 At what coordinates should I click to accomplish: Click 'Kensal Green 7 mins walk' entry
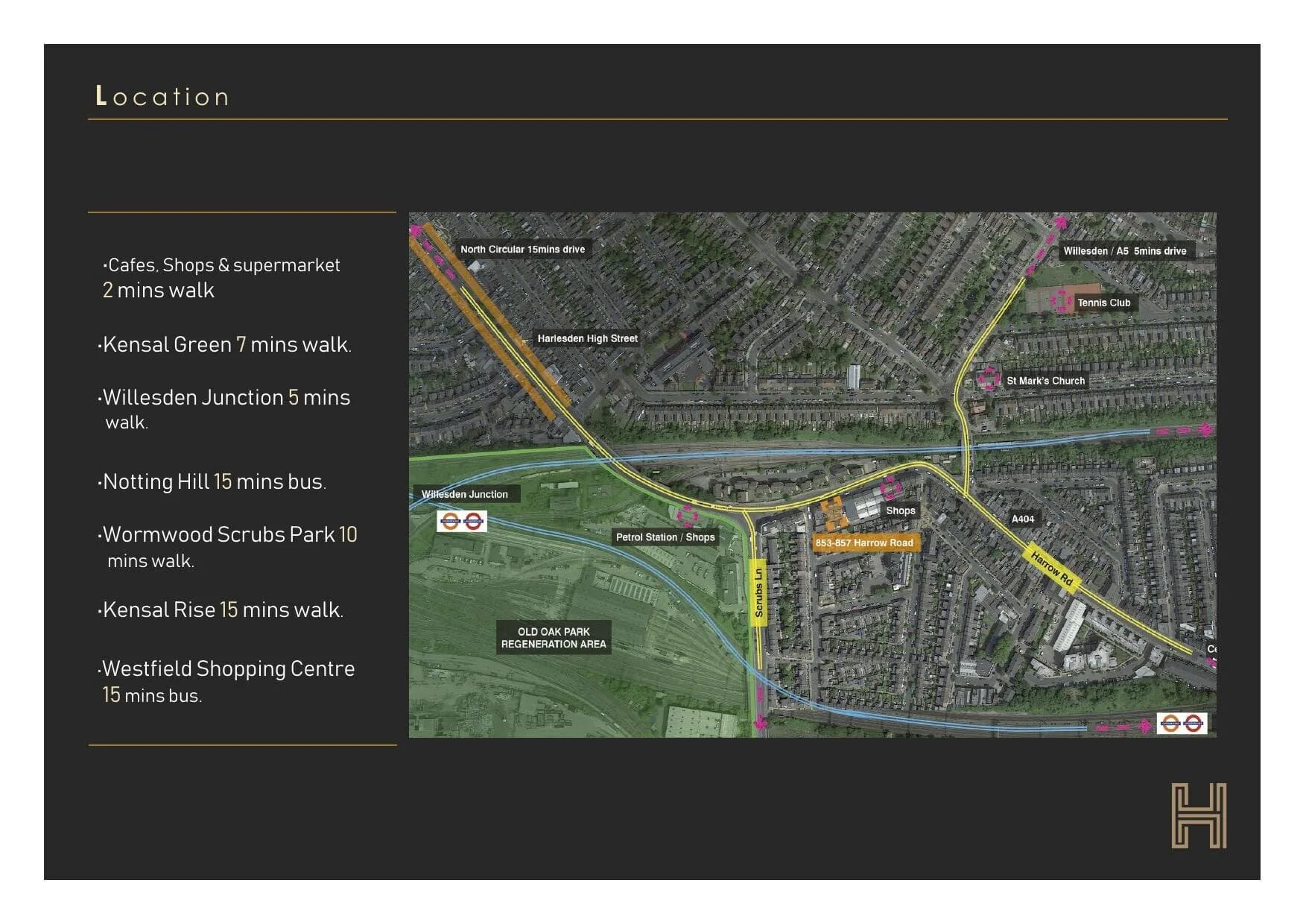click(x=224, y=344)
